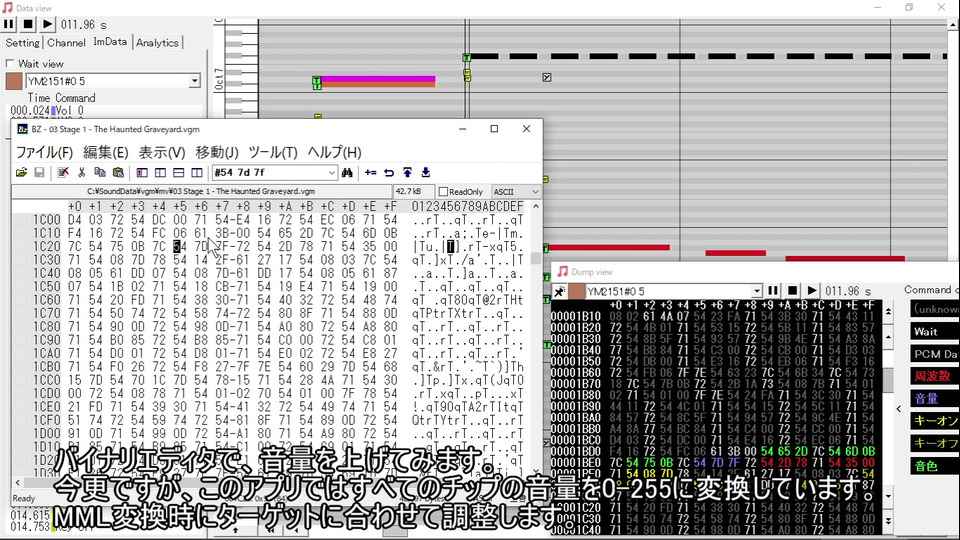Switch to the Setting tab
Viewport: 960px width, 540px height.
tap(22, 43)
